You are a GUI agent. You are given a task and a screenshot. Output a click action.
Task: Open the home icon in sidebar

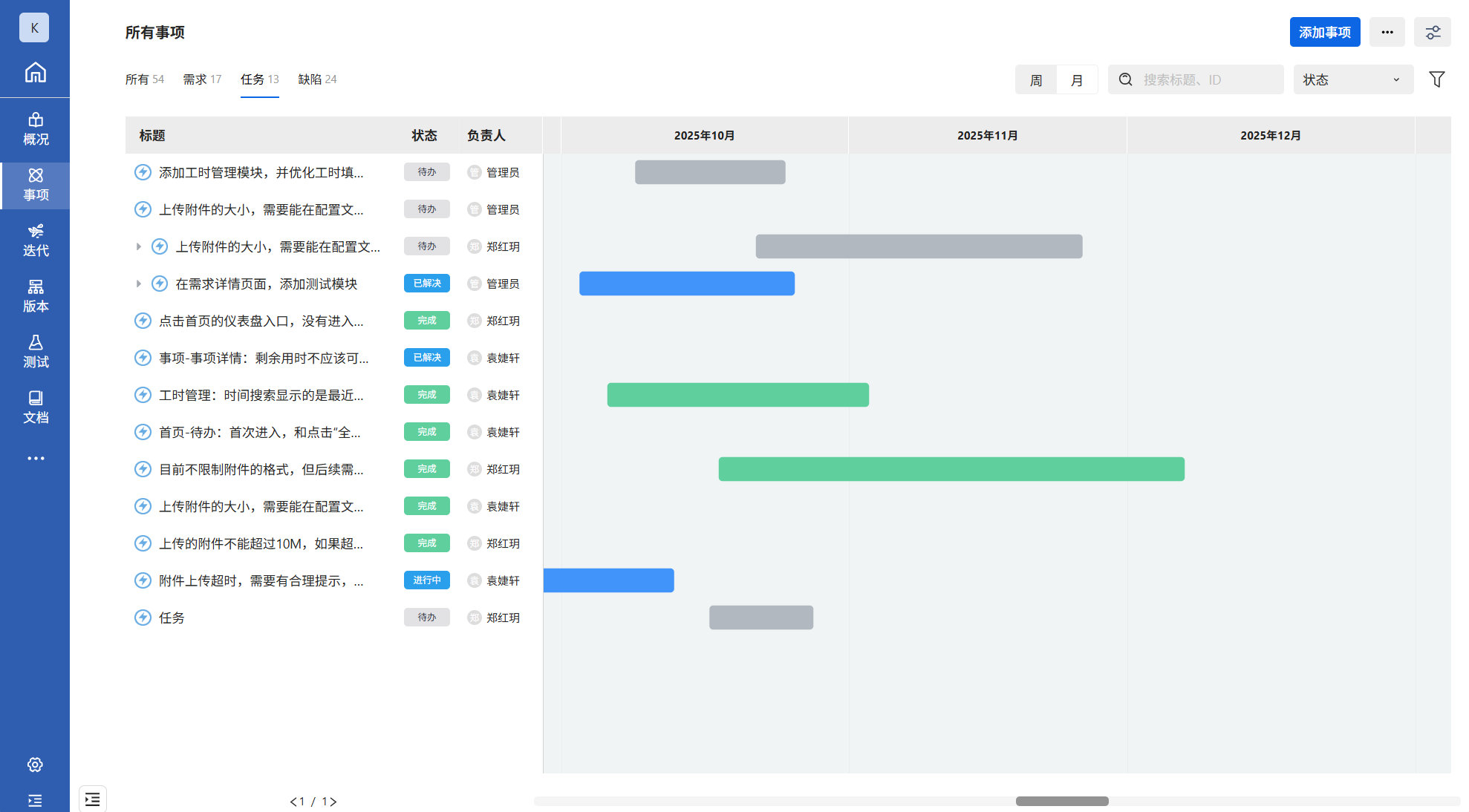click(x=35, y=73)
